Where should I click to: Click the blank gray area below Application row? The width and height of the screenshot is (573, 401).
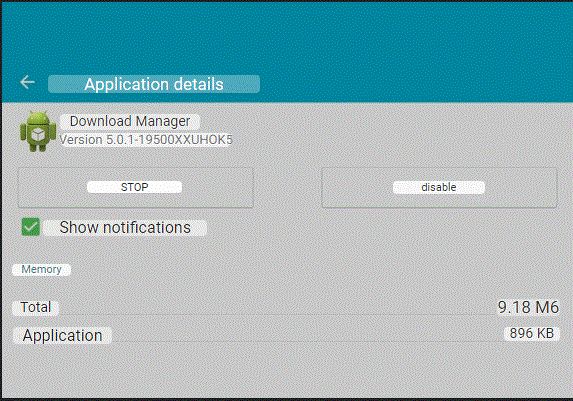tap(286, 370)
